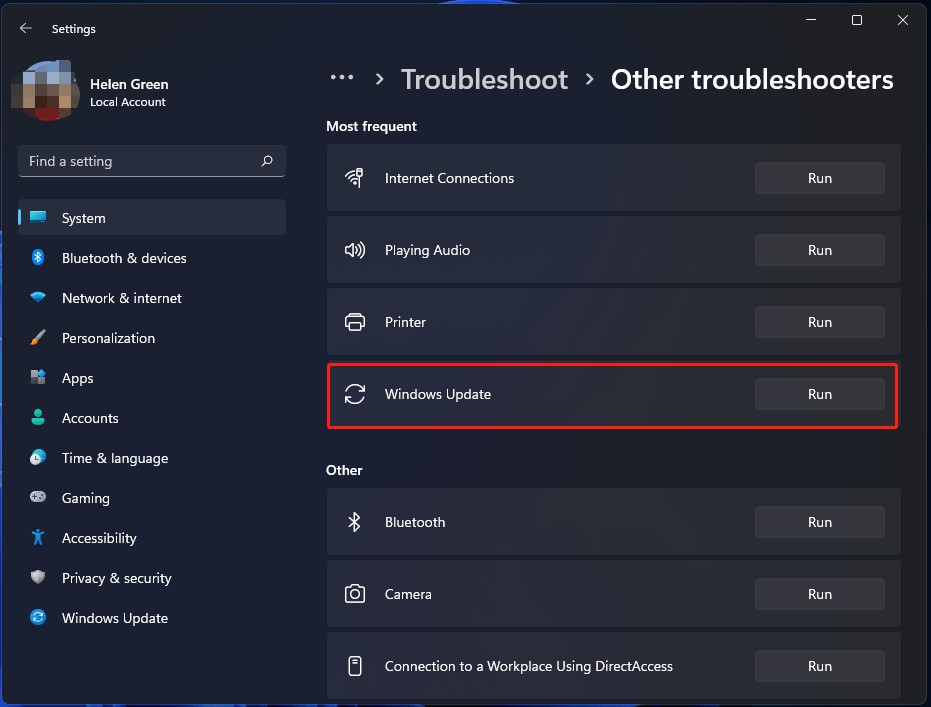Open Network & internet settings

152,297
